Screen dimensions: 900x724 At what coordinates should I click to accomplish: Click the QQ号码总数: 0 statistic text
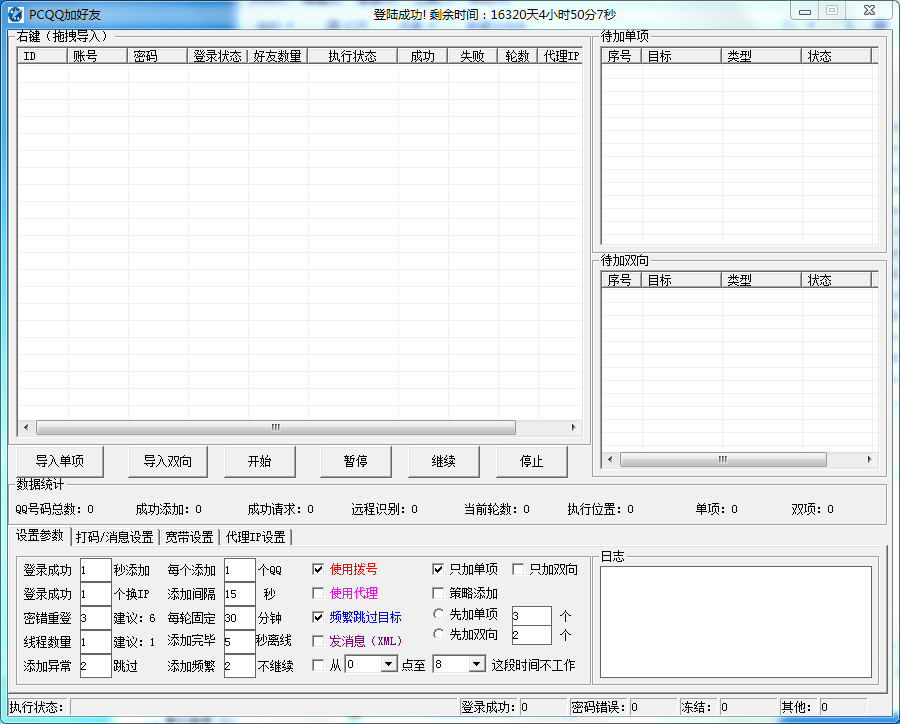[55, 509]
